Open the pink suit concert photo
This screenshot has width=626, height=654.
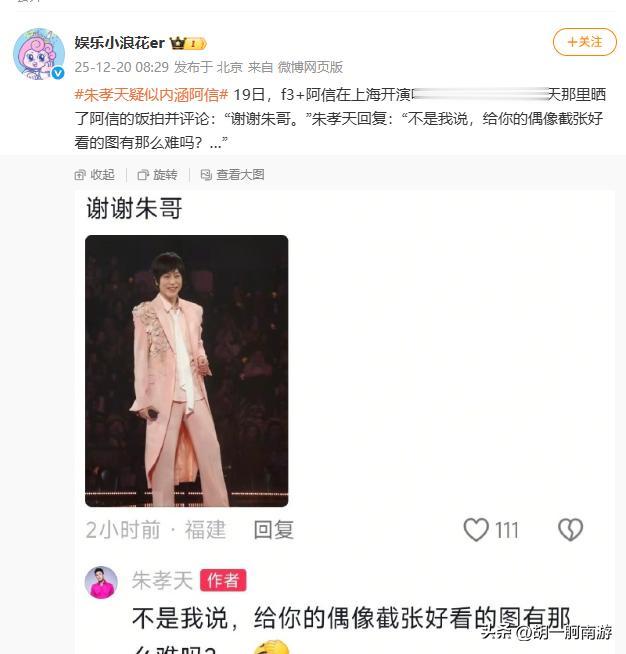pyautogui.click(x=186, y=371)
